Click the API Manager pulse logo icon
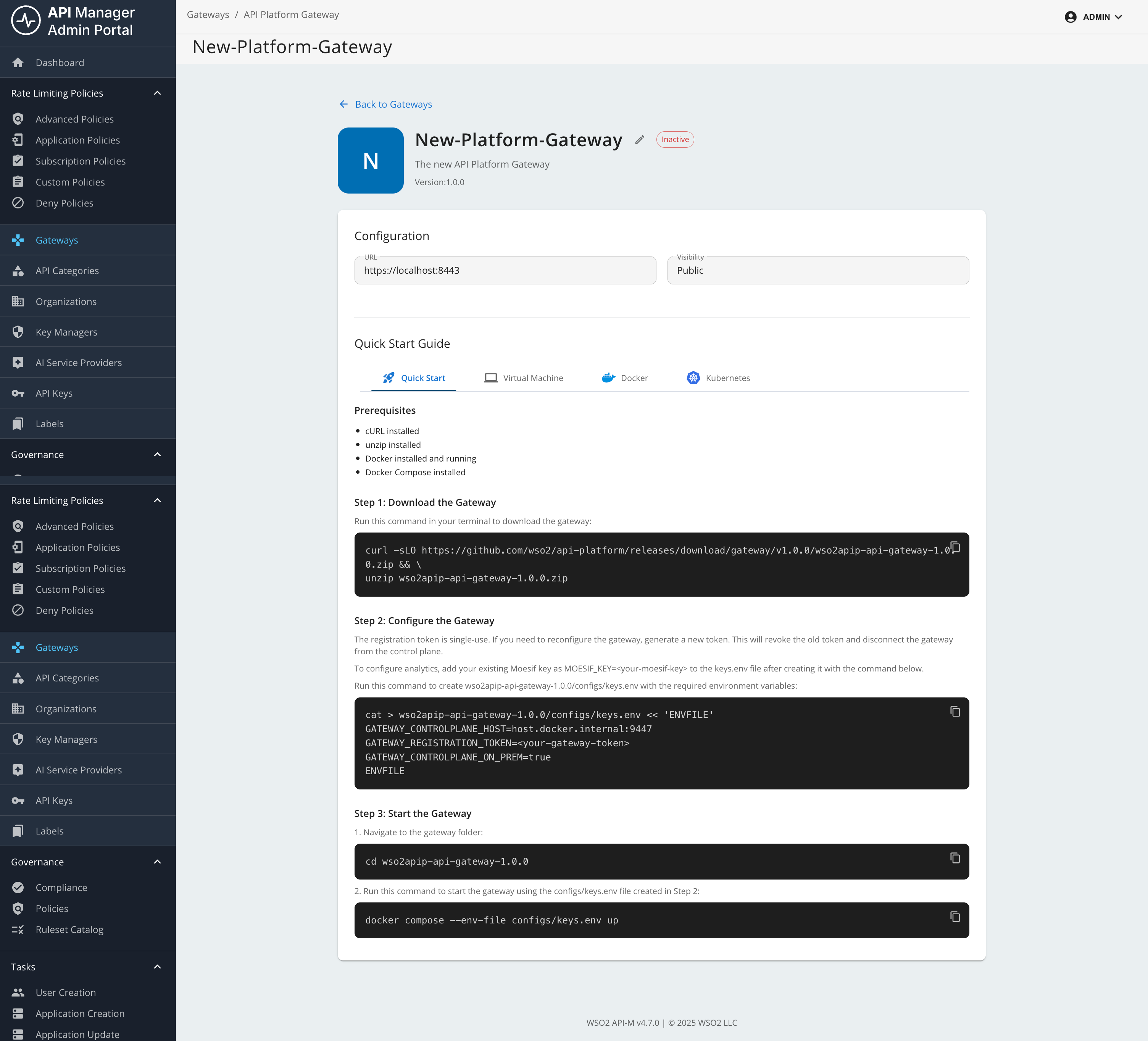This screenshot has height=1041, width=1148. 26,21
